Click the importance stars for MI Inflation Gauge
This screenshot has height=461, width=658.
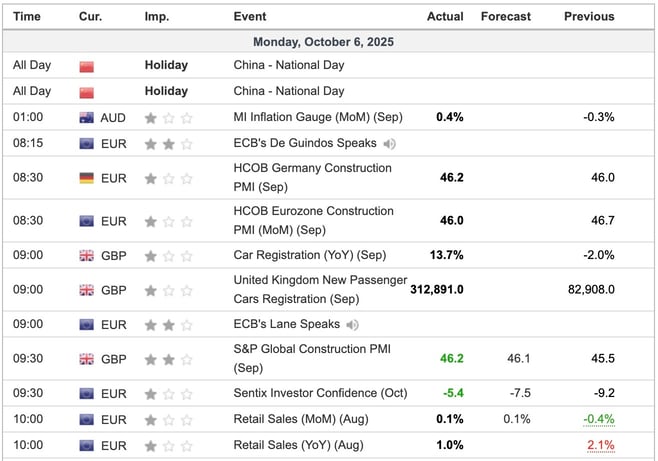point(168,117)
